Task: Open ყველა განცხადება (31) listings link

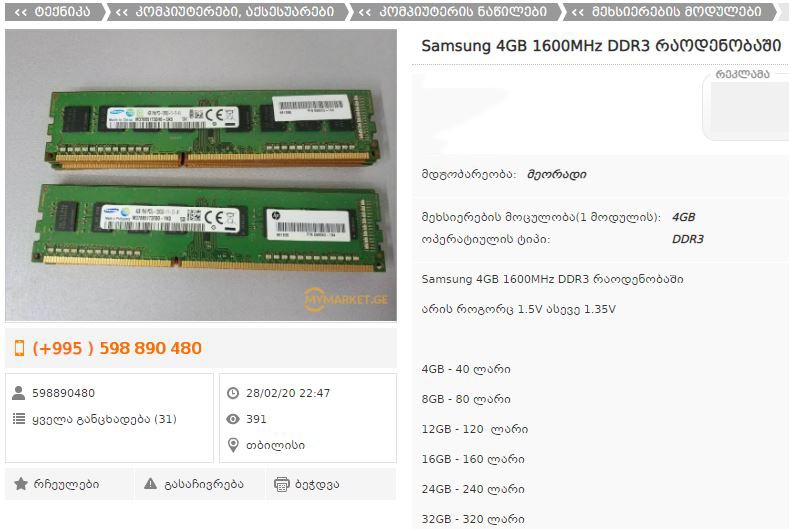Action: coord(104,419)
